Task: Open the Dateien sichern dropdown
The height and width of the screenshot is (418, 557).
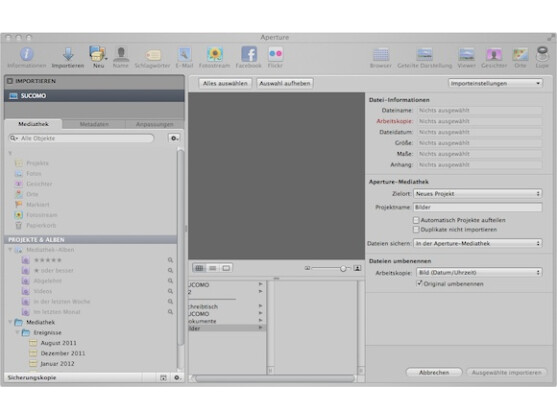Action: click(x=477, y=244)
